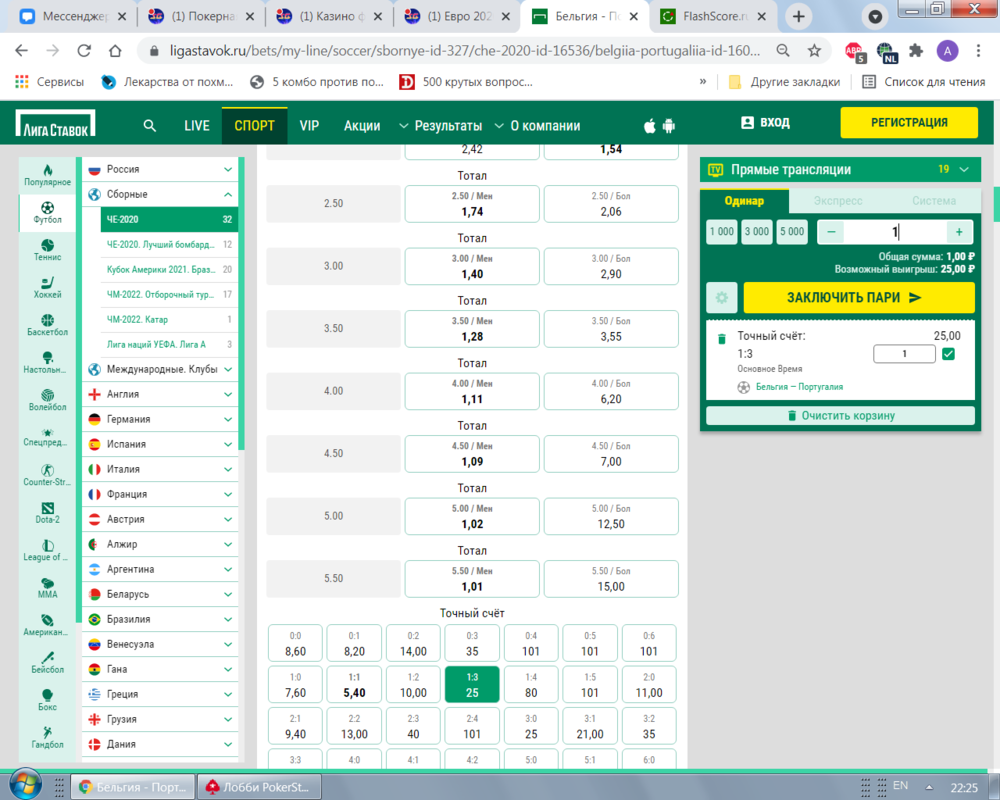1000x800 pixels.
Task: Open ЧЕ-2020. Лучший бомбардир league
Action: [x=169, y=244]
